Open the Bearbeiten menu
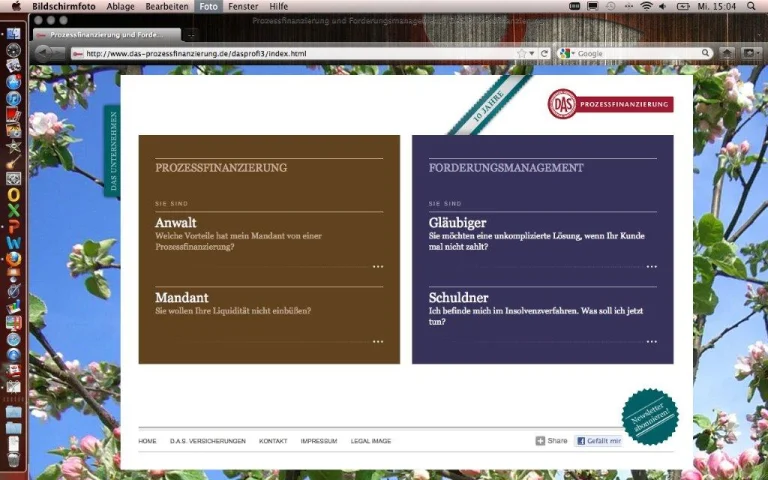Viewport: 768px width, 480px height. [x=167, y=6]
